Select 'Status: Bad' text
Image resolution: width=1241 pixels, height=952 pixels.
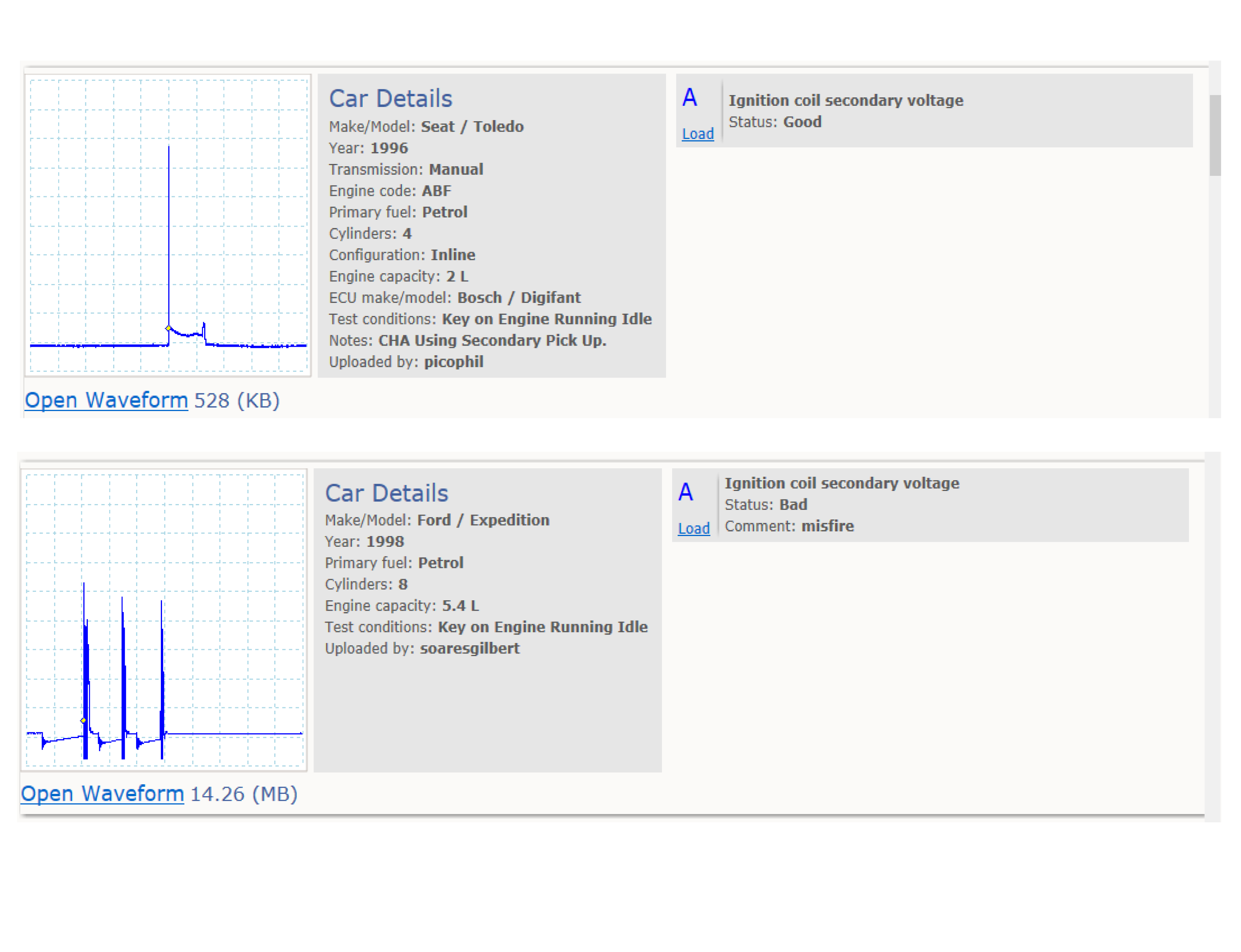[765, 504]
